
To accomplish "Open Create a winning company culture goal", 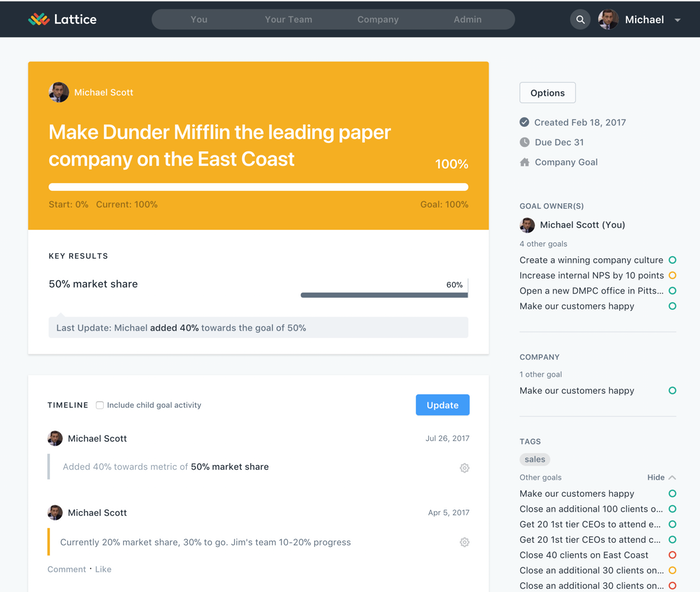I will [x=591, y=260].
